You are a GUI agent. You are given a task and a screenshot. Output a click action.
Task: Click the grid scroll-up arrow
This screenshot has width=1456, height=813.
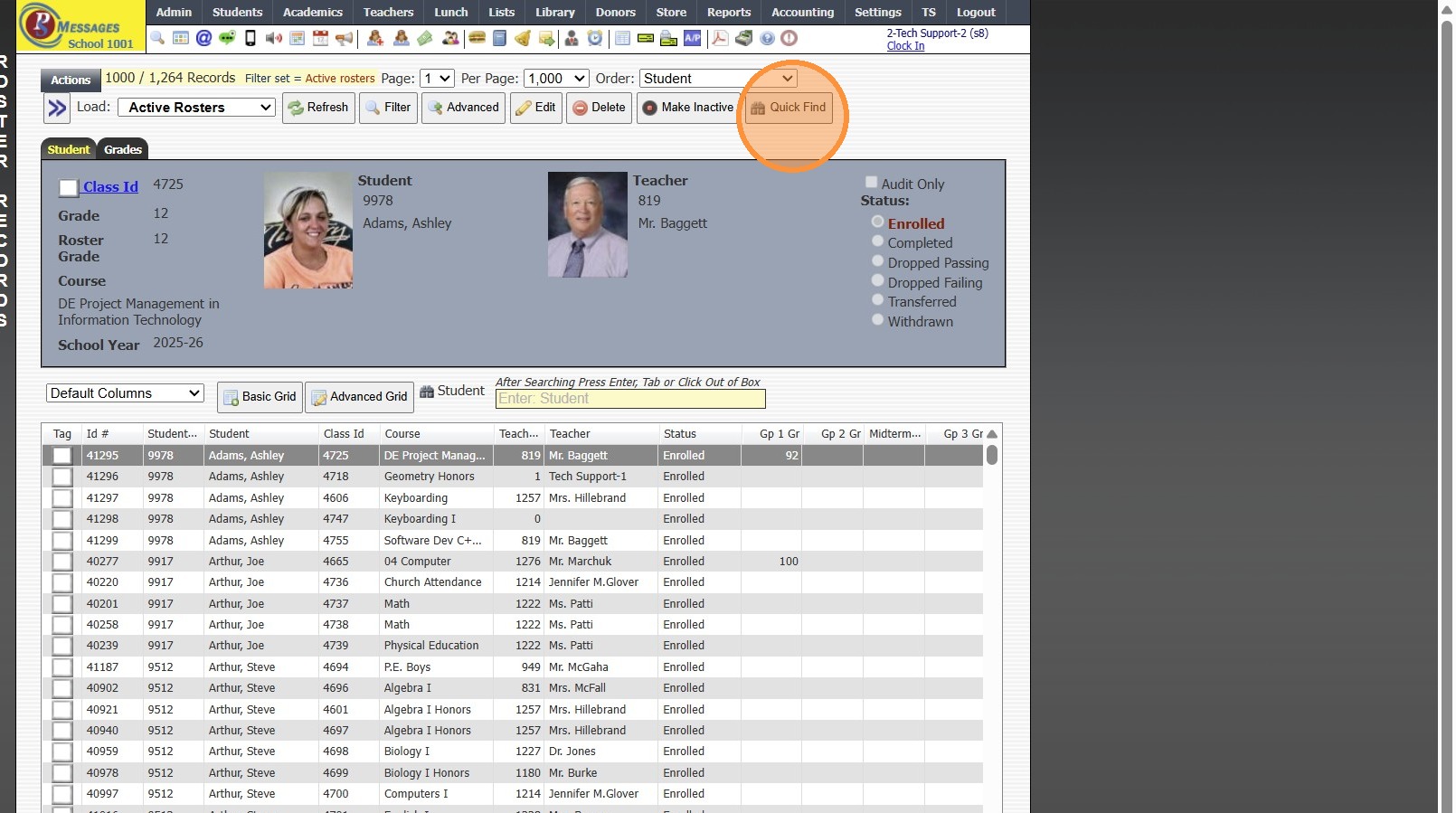pos(992,434)
